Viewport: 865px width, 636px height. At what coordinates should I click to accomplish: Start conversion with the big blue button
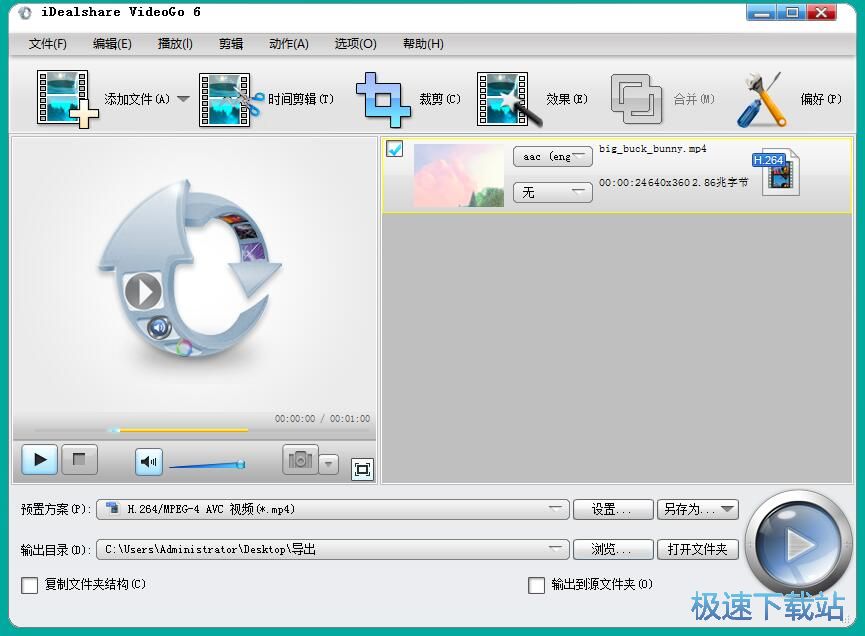(798, 544)
